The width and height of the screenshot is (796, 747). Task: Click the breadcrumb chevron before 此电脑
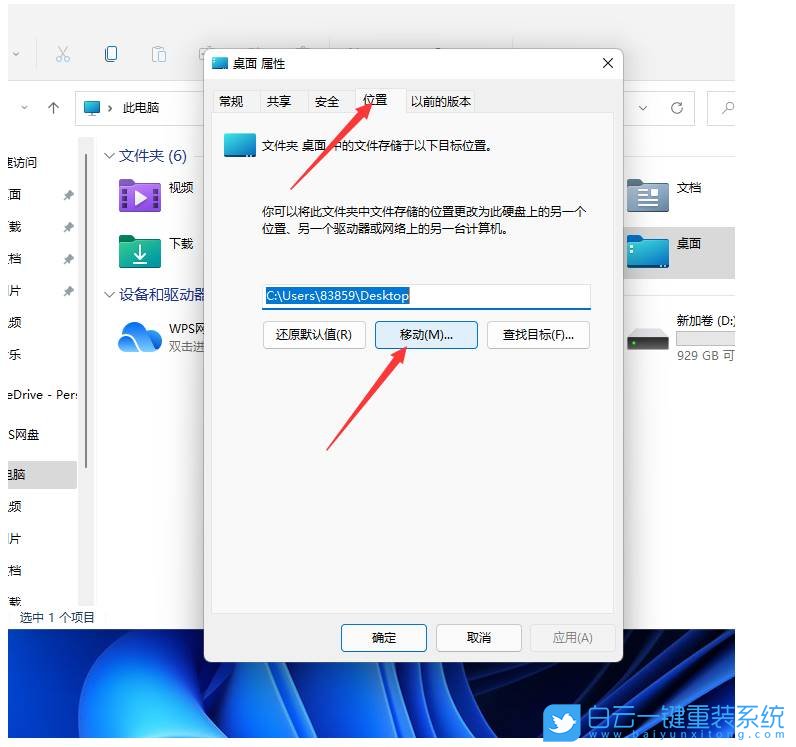point(110,108)
